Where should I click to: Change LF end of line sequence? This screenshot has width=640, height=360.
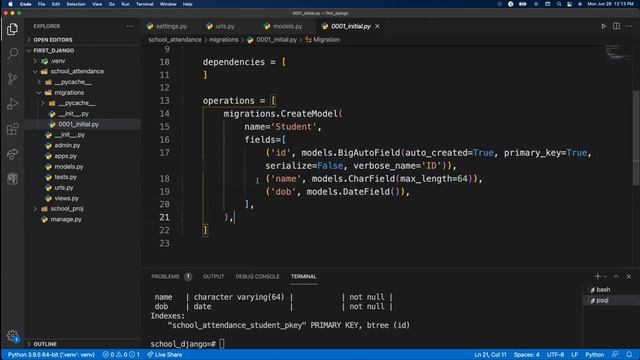point(574,355)
